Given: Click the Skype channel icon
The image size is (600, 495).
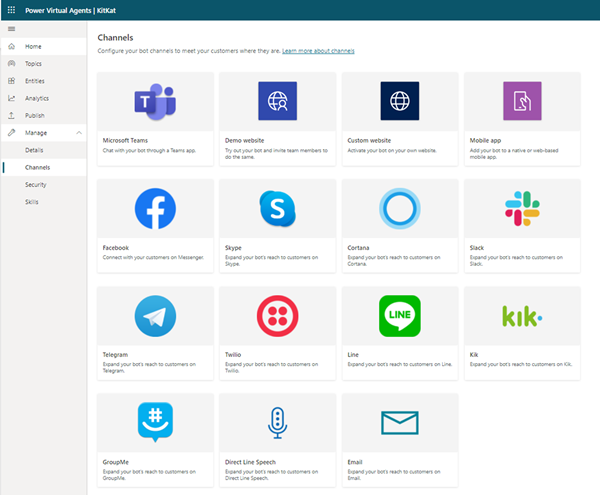Looking at the screenshot, I should (x=277, y=208).
